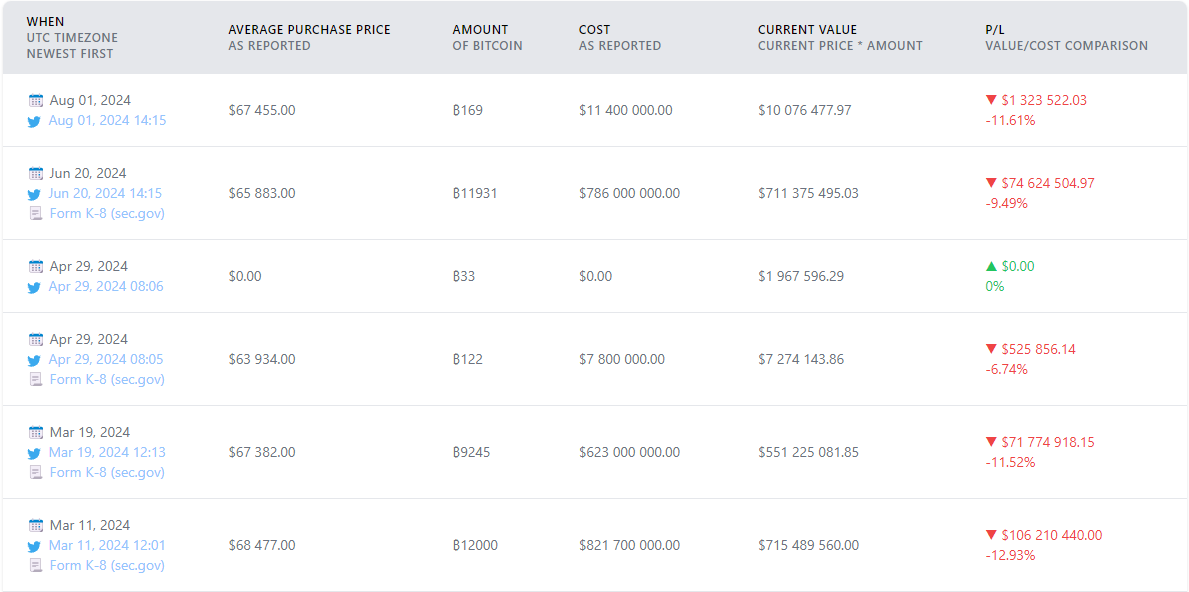Click Twitter bird icon for Apr 29, 2024 08:05

tap(34, 360)
